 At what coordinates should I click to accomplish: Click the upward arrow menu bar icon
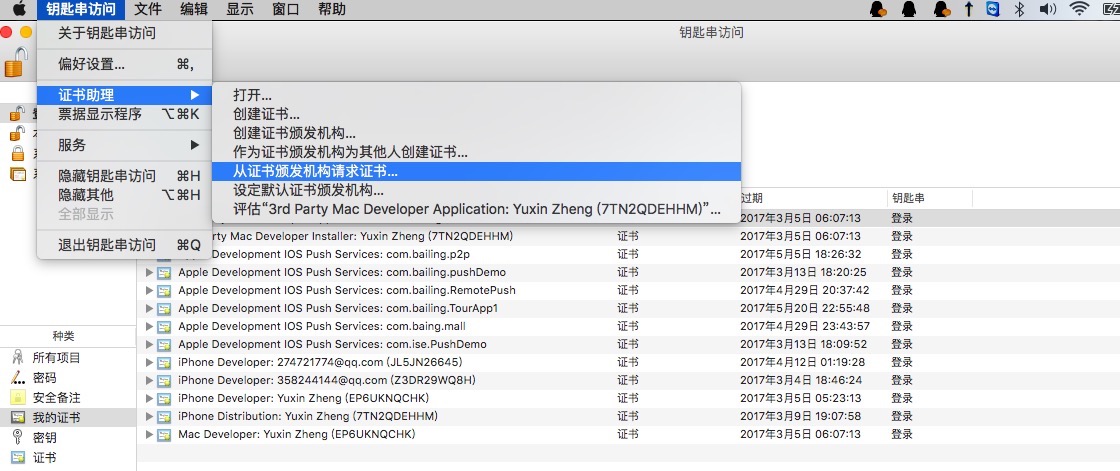coord(969,9)
